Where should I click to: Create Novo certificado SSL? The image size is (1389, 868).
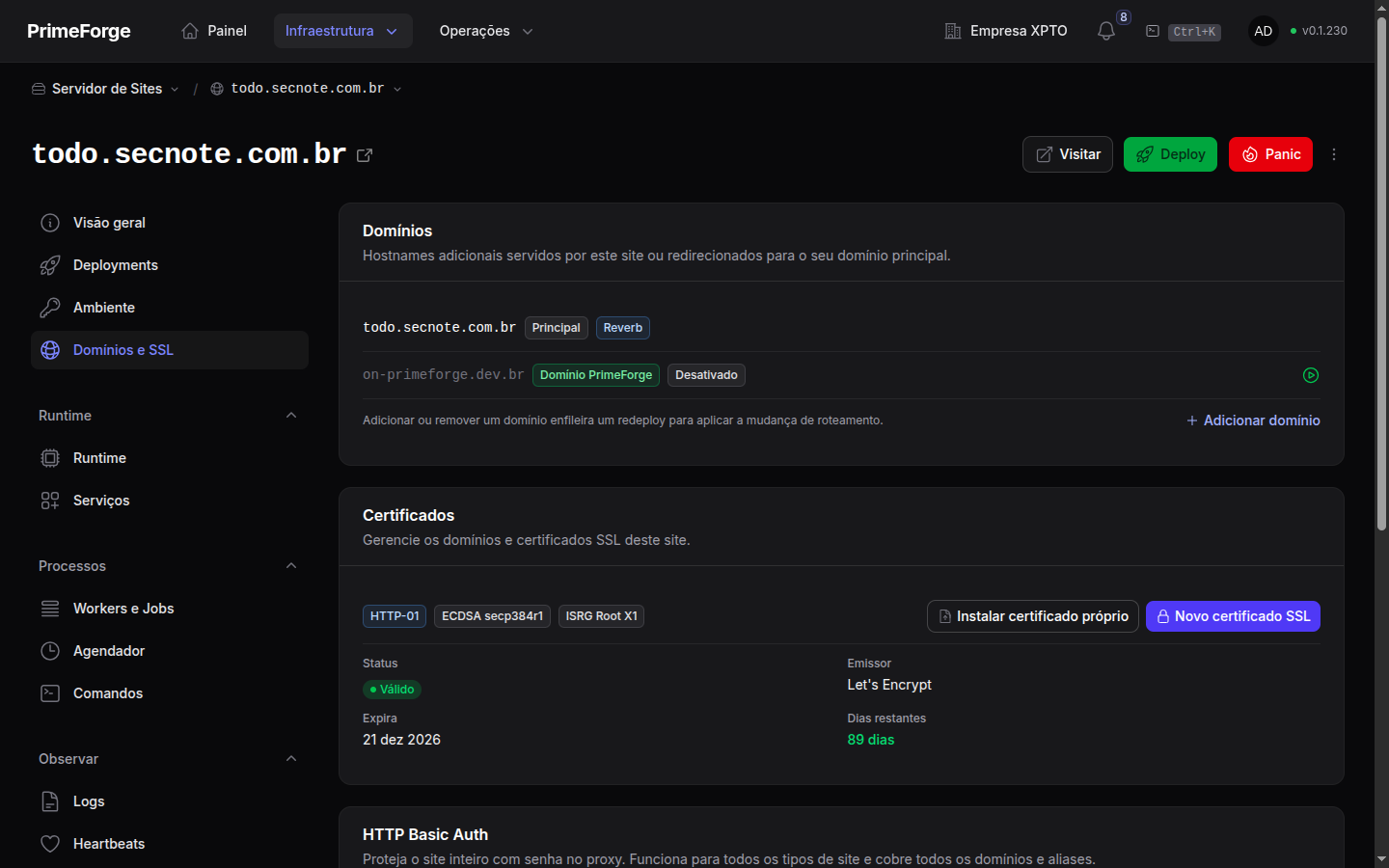(x=1233, y=616)
